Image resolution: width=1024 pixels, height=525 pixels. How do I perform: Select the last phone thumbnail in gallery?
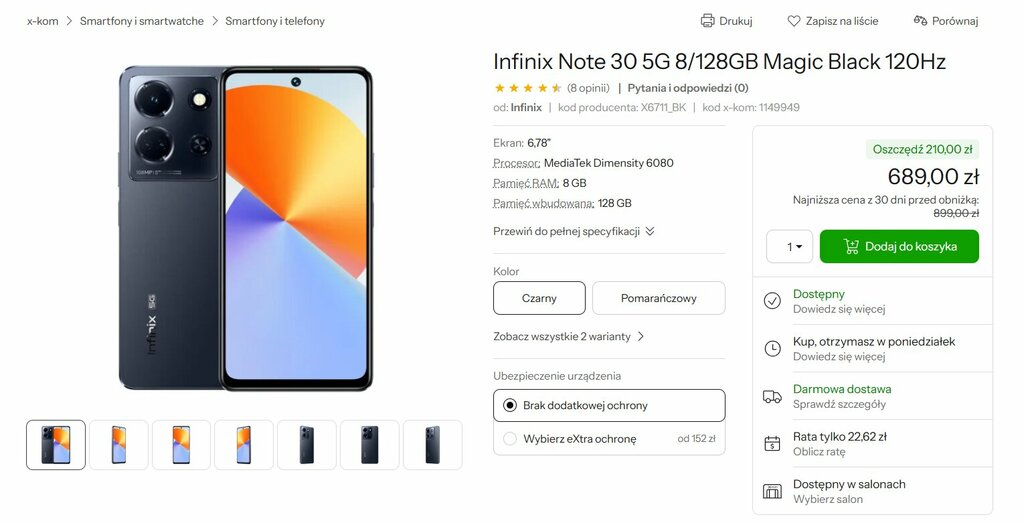click(x=432, y=445)
